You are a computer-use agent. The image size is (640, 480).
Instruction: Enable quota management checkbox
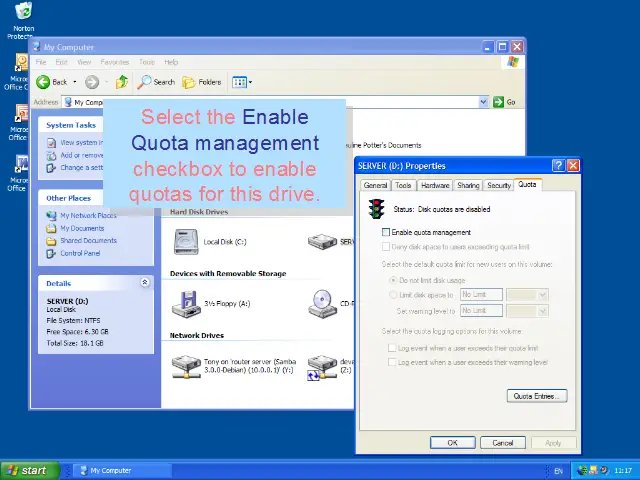pos(386,232)
